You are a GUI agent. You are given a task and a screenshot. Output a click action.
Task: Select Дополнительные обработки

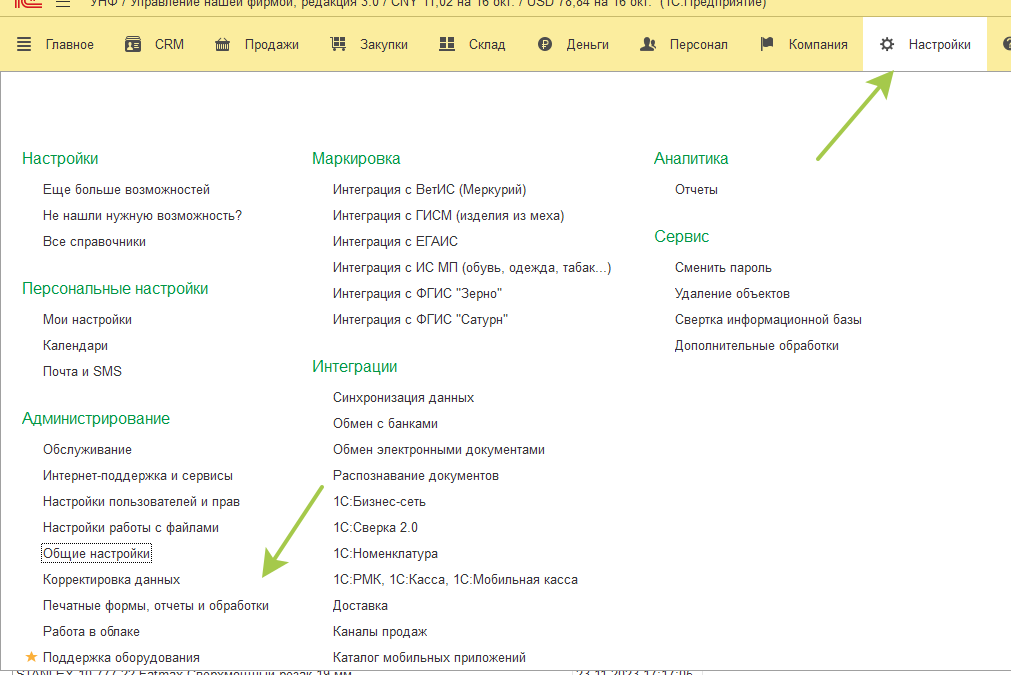756,345
